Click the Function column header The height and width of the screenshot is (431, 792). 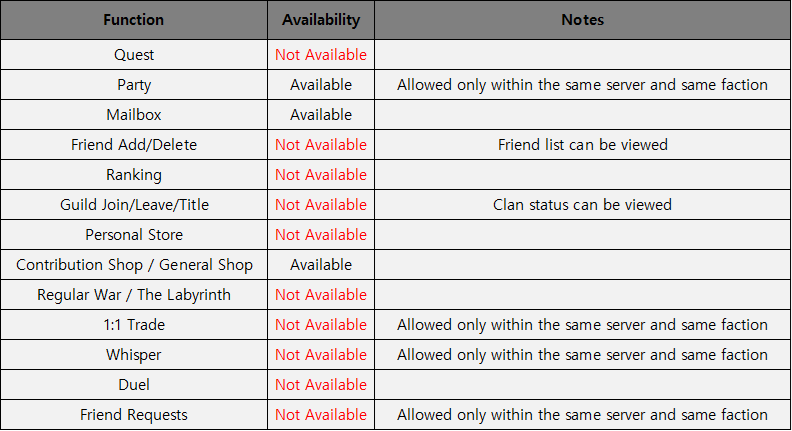tap(134, 20)
